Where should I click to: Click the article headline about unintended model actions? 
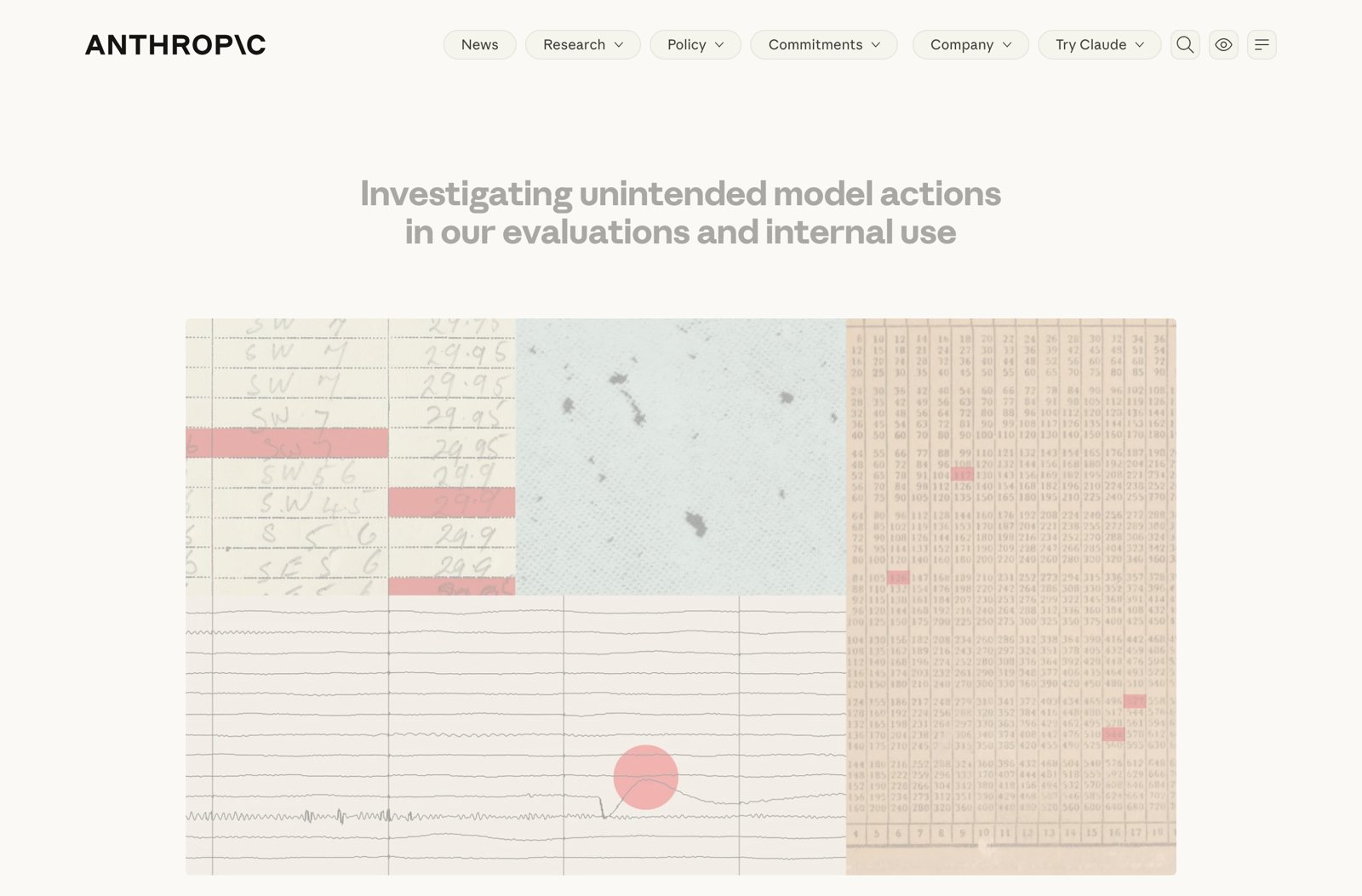coord(680,213)
